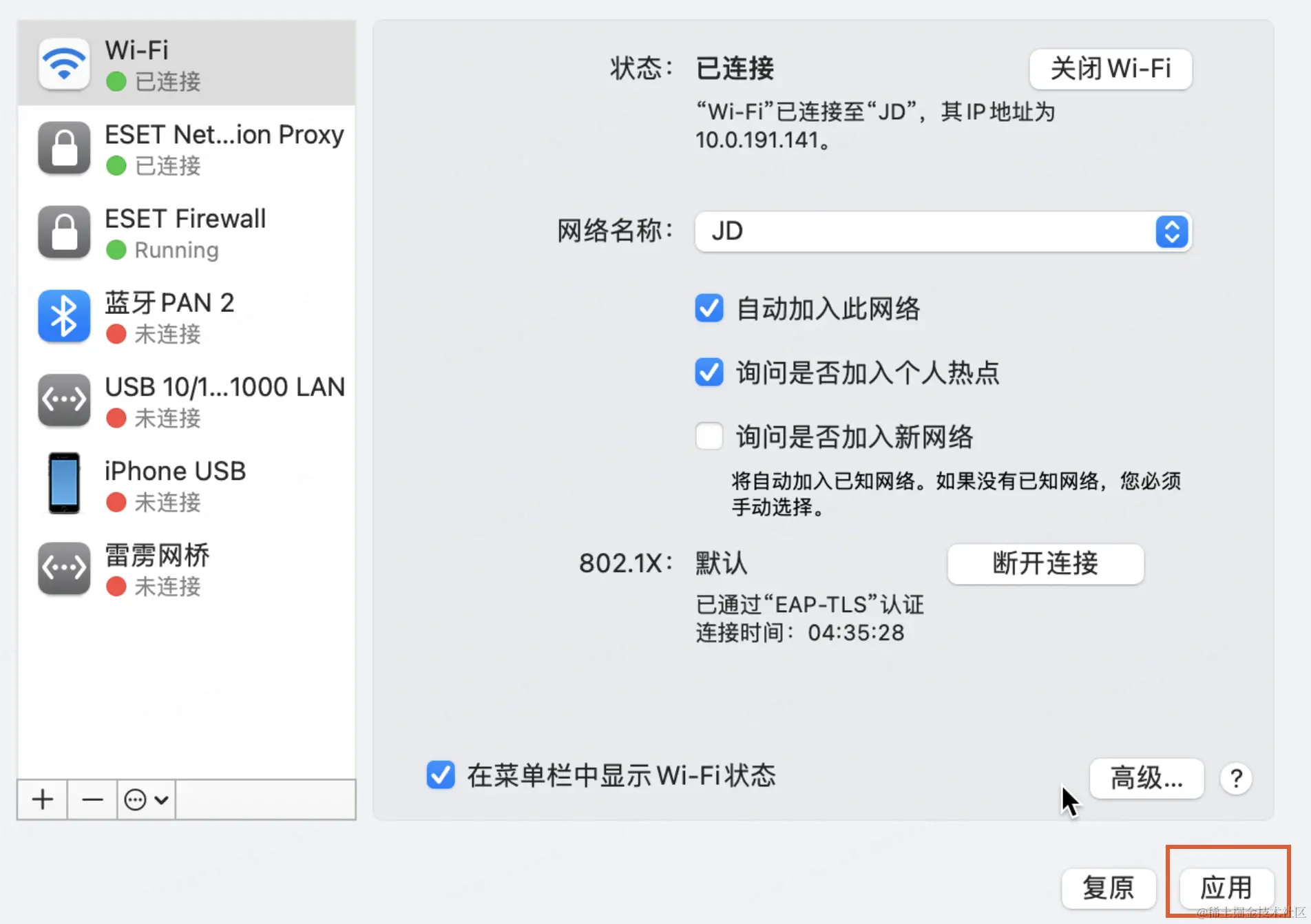
Task: Click the ESET Network Protection Proxy lock icon
Action: (64, 148)
